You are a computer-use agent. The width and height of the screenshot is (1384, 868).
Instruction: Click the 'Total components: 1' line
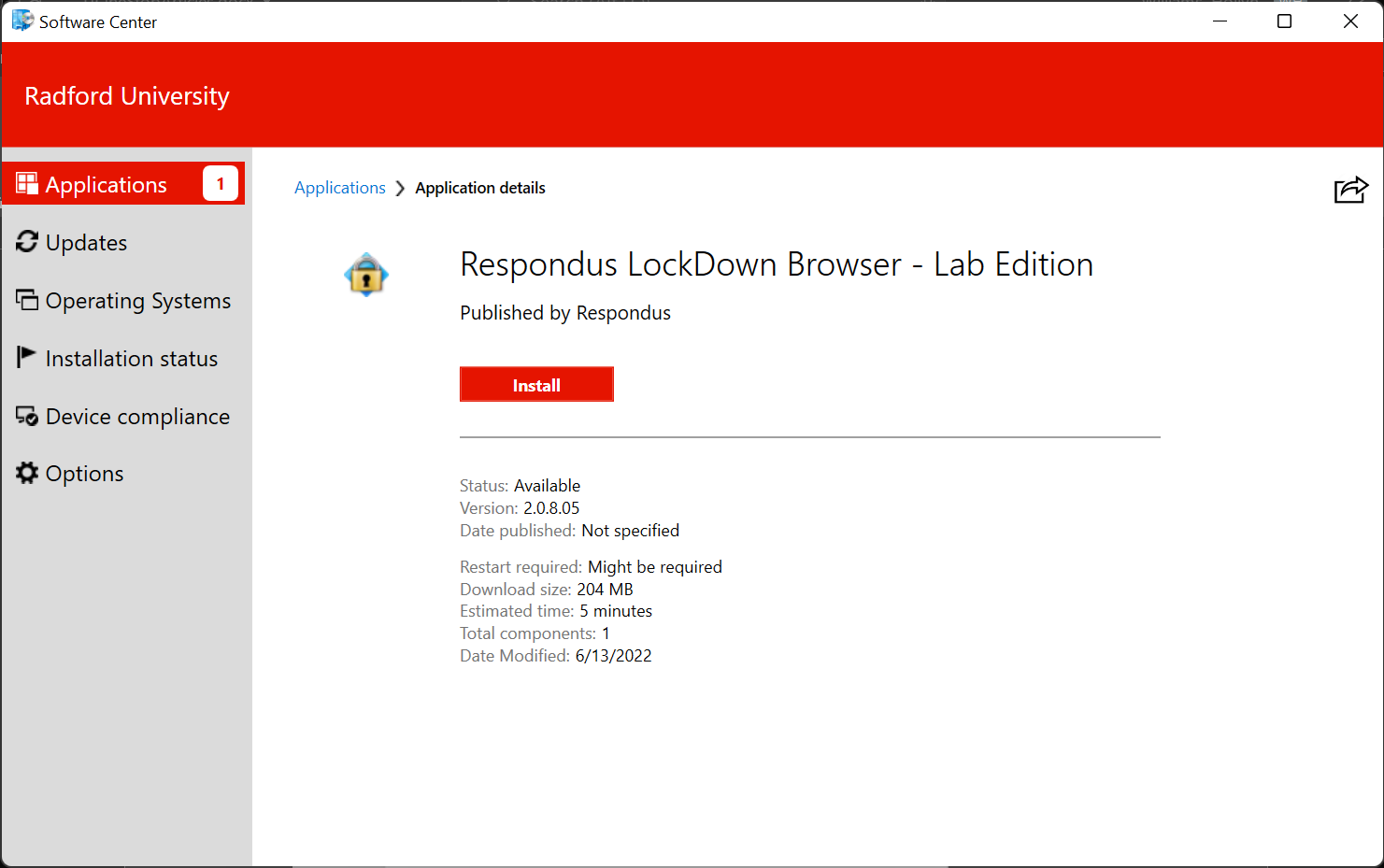pos(535,633)
